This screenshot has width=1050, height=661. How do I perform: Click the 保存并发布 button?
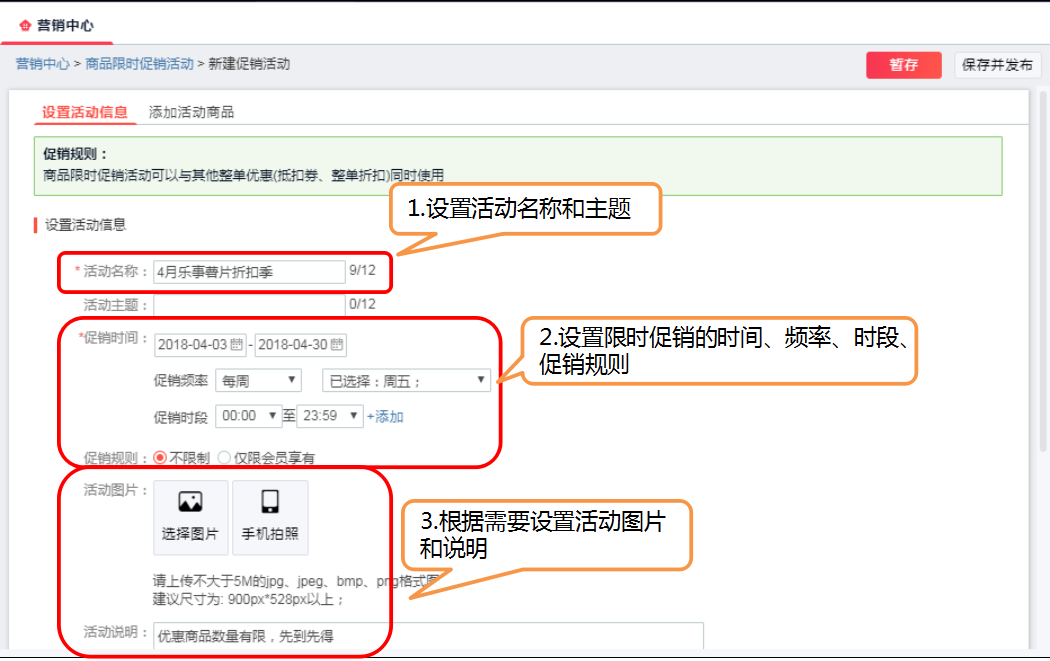pyautogui.click(x=999, y=64)
